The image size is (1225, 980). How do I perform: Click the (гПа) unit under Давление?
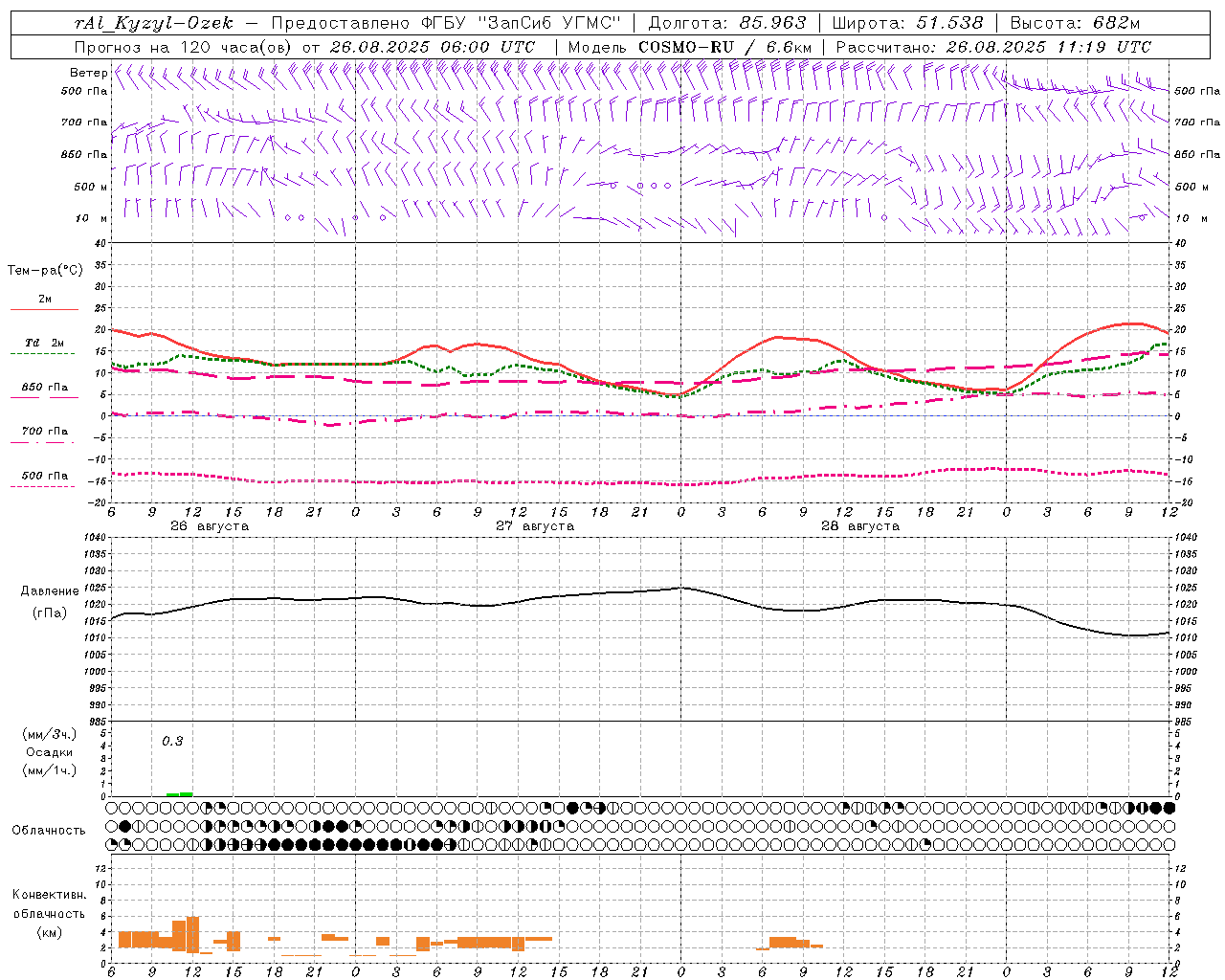click(x=50, y=612)
